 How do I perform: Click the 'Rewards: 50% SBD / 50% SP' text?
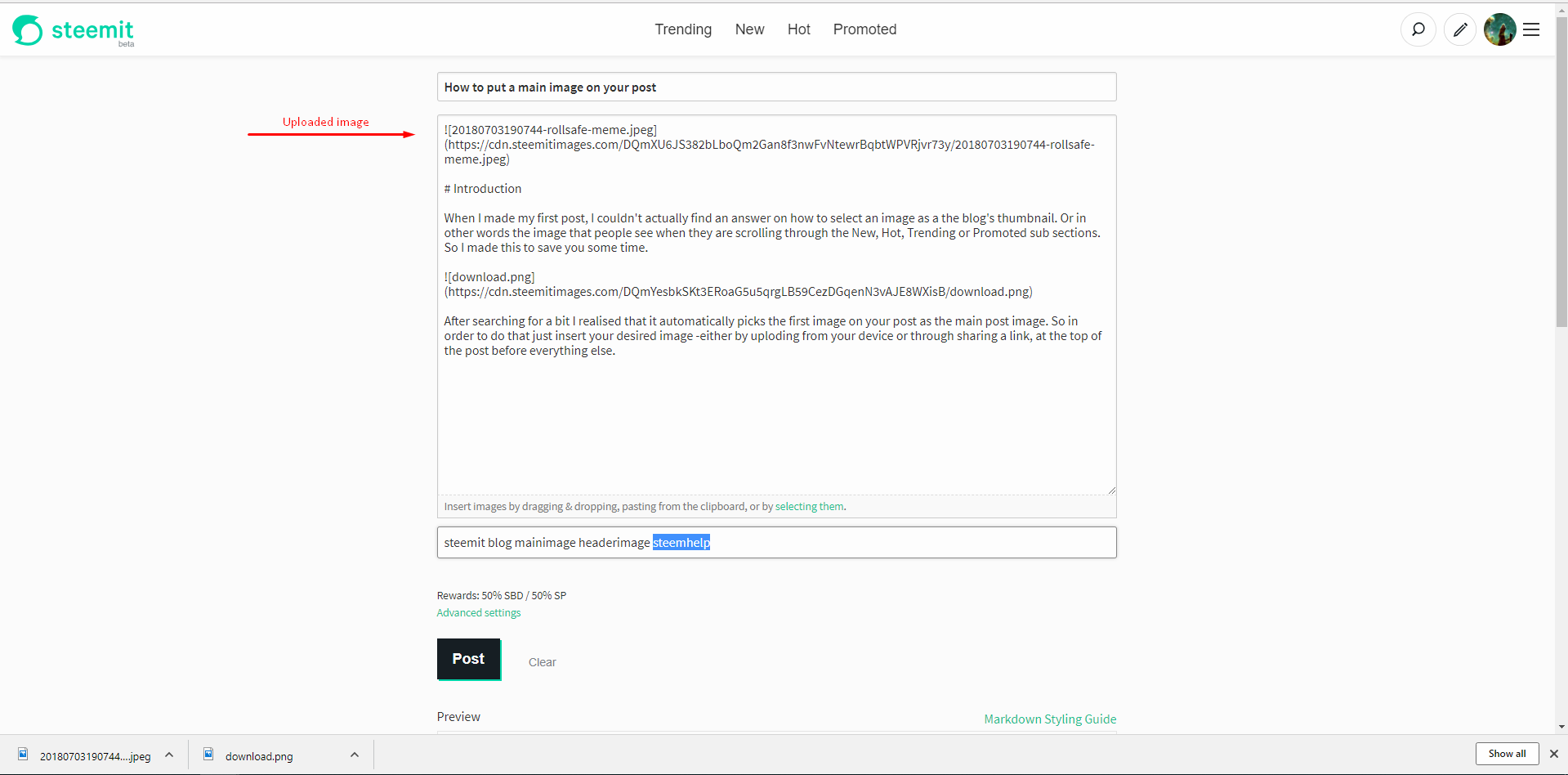pos(502,596)
